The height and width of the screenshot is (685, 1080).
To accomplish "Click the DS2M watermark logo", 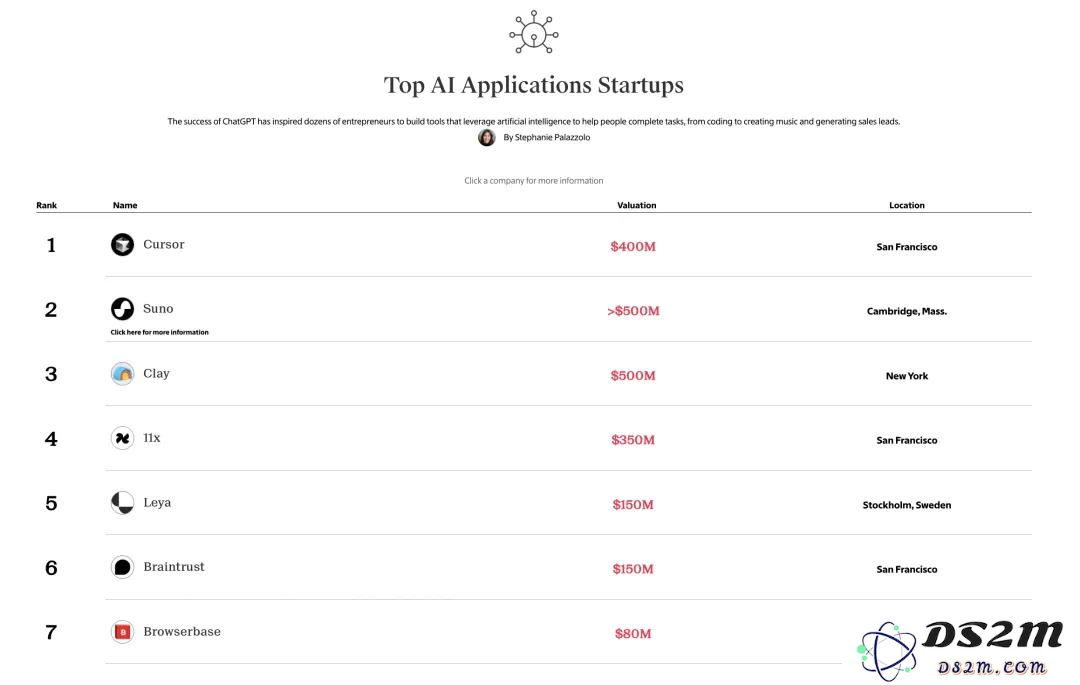I will coord(960,650).
